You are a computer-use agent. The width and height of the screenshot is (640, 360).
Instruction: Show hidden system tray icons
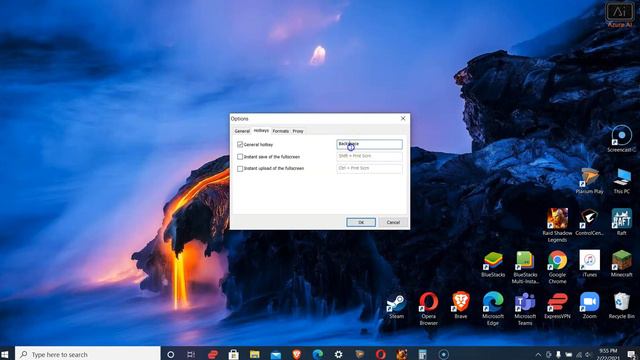[x=538, y=355]
